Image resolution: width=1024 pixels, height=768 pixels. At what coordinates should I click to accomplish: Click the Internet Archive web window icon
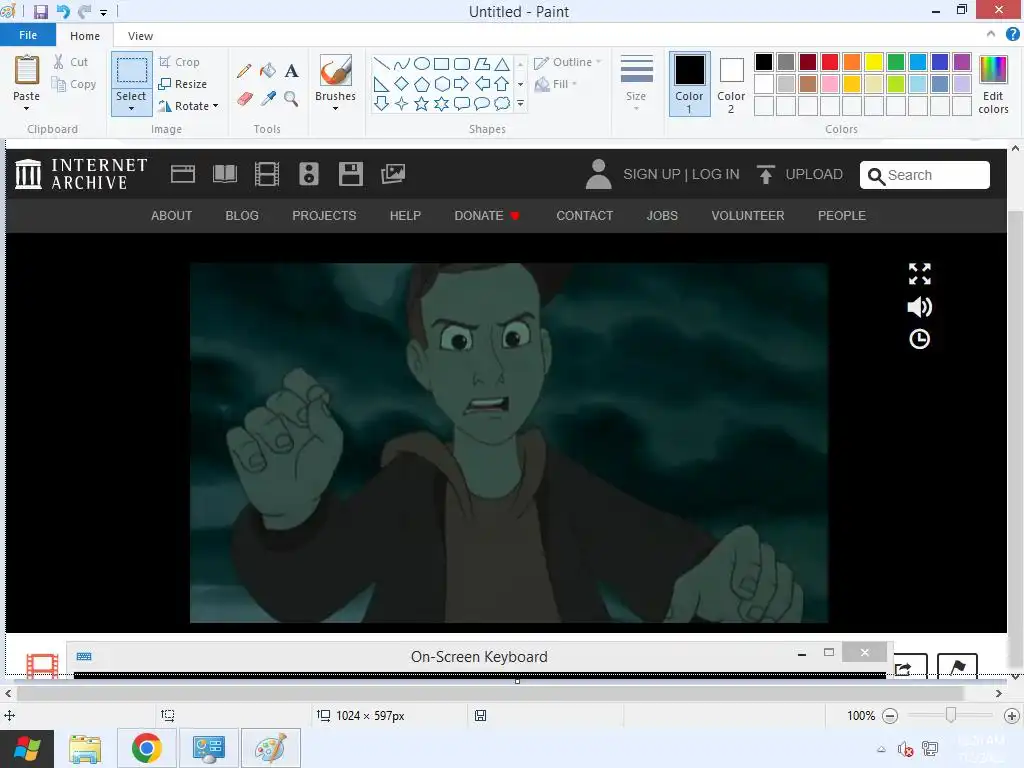pos(183,174)
